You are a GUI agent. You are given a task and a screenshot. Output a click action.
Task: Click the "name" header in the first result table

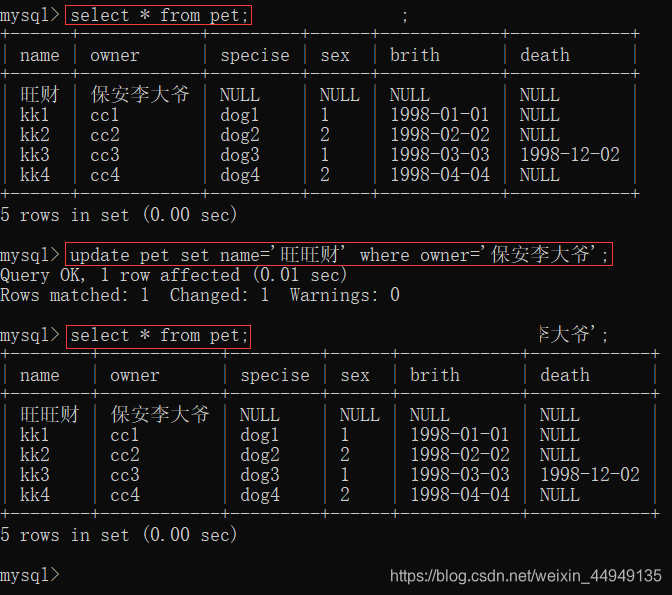point(39,55)
